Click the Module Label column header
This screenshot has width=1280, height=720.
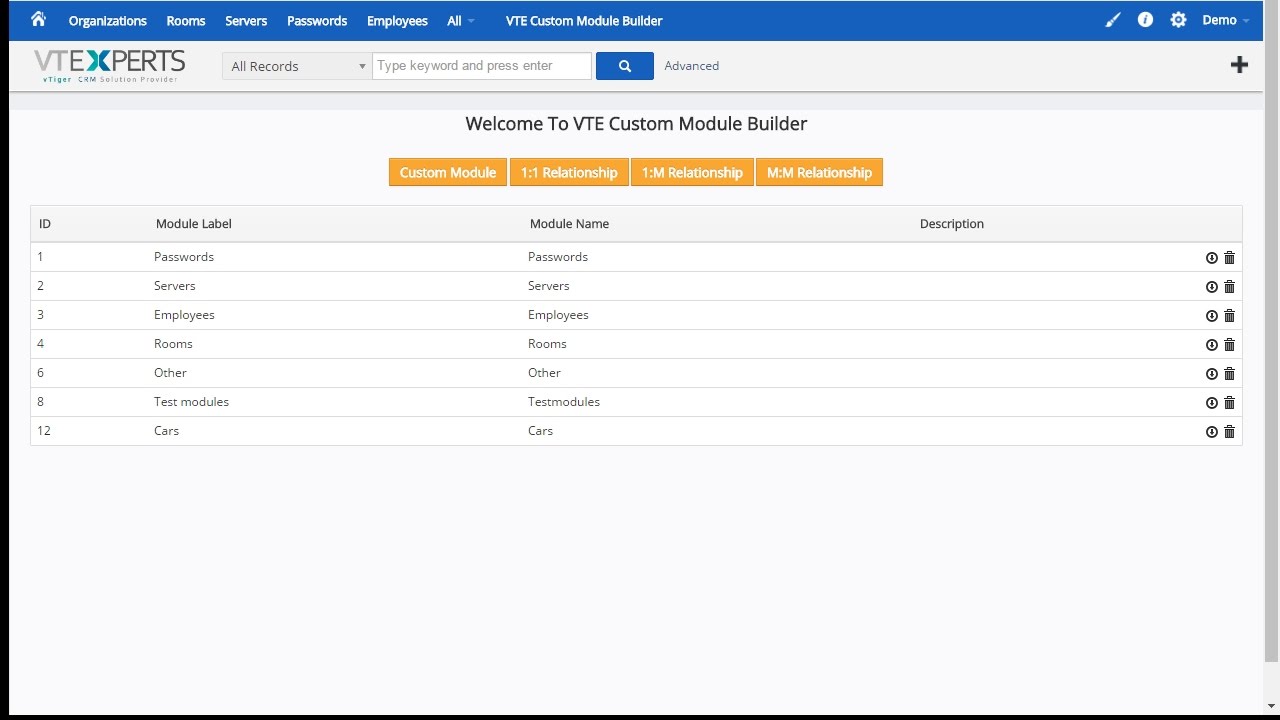pyautogui.click(x=194, y=224)
